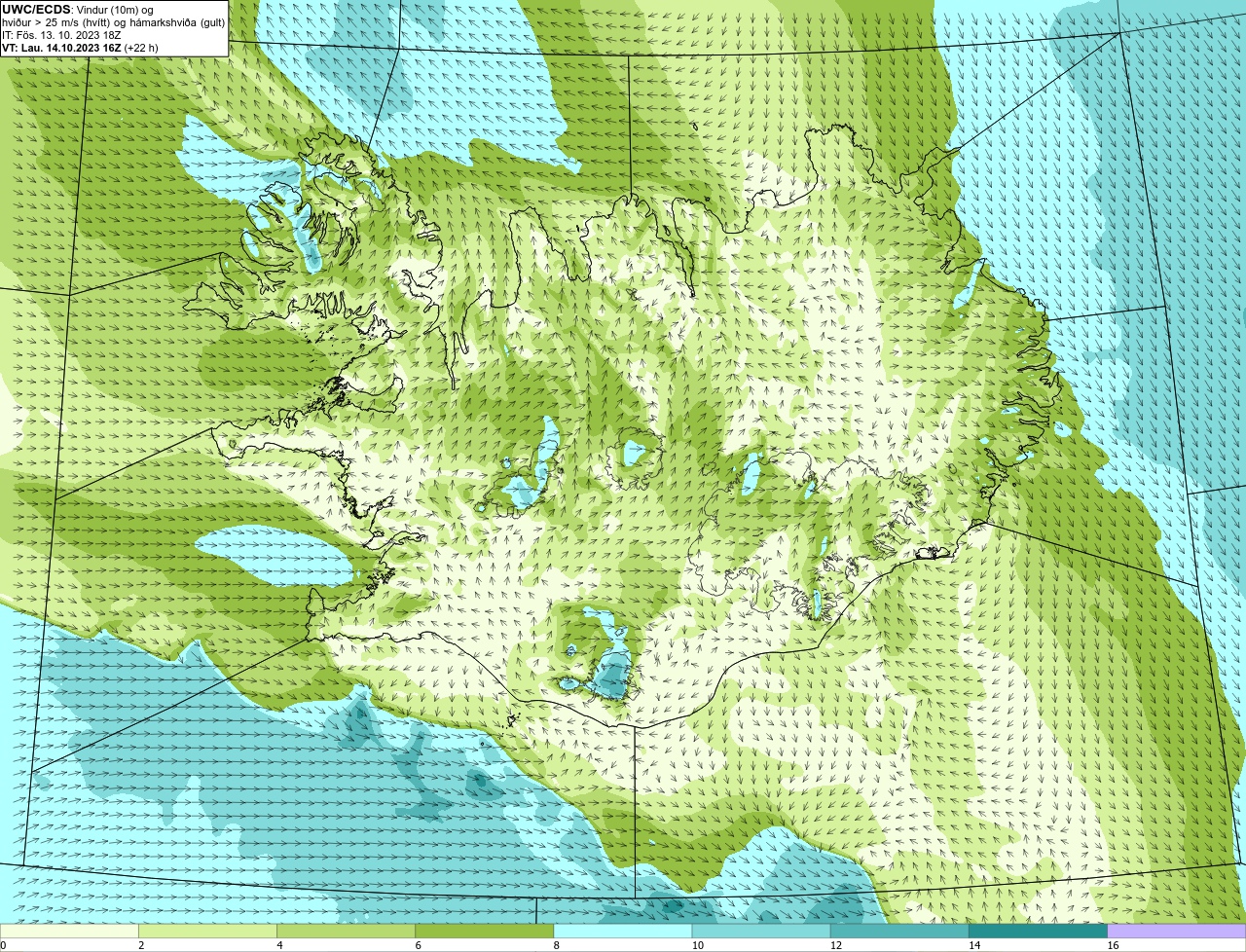Click the 'hviður > 25 m/s (hvítt)' description line

tap(114, 22)
